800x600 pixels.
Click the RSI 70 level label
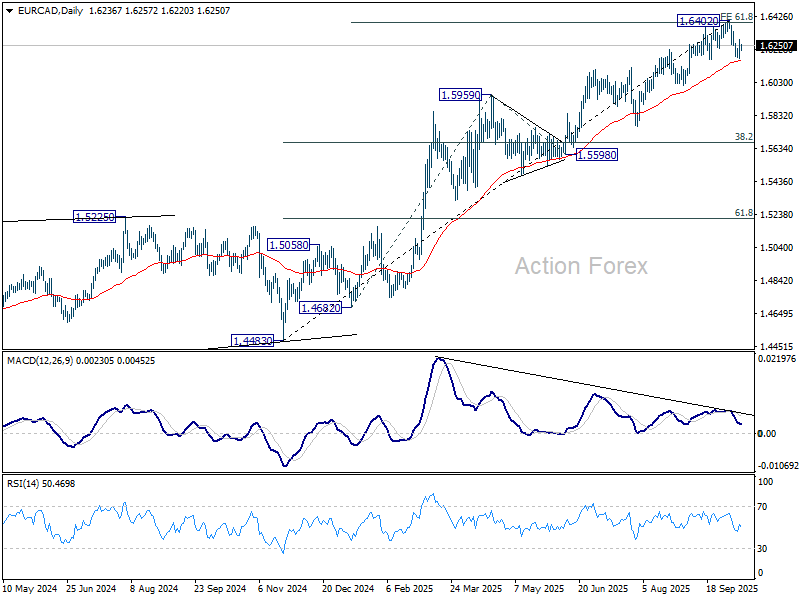pos(762,507)
